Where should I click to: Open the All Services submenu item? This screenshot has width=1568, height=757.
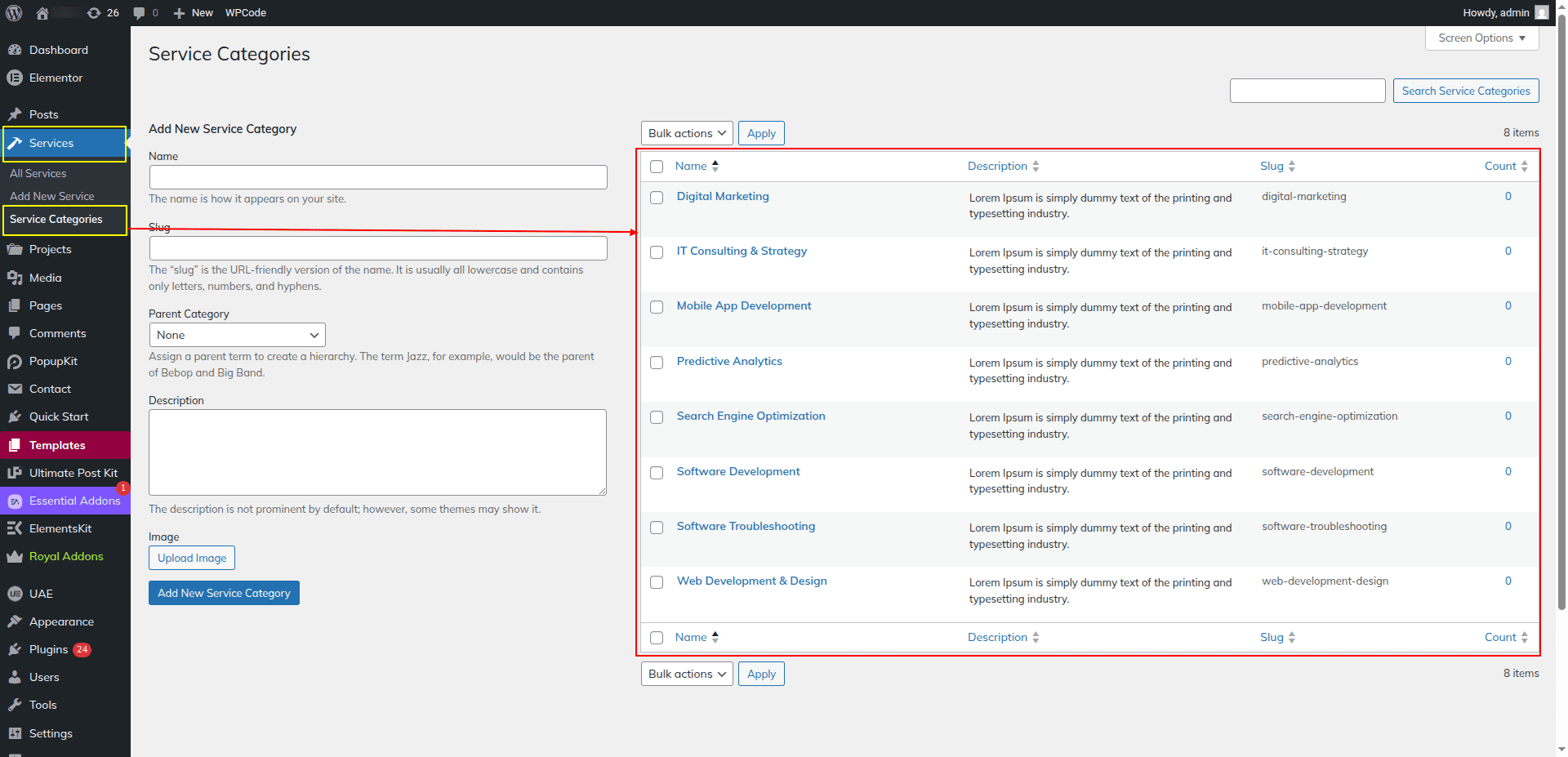click(x=38, y=173)
